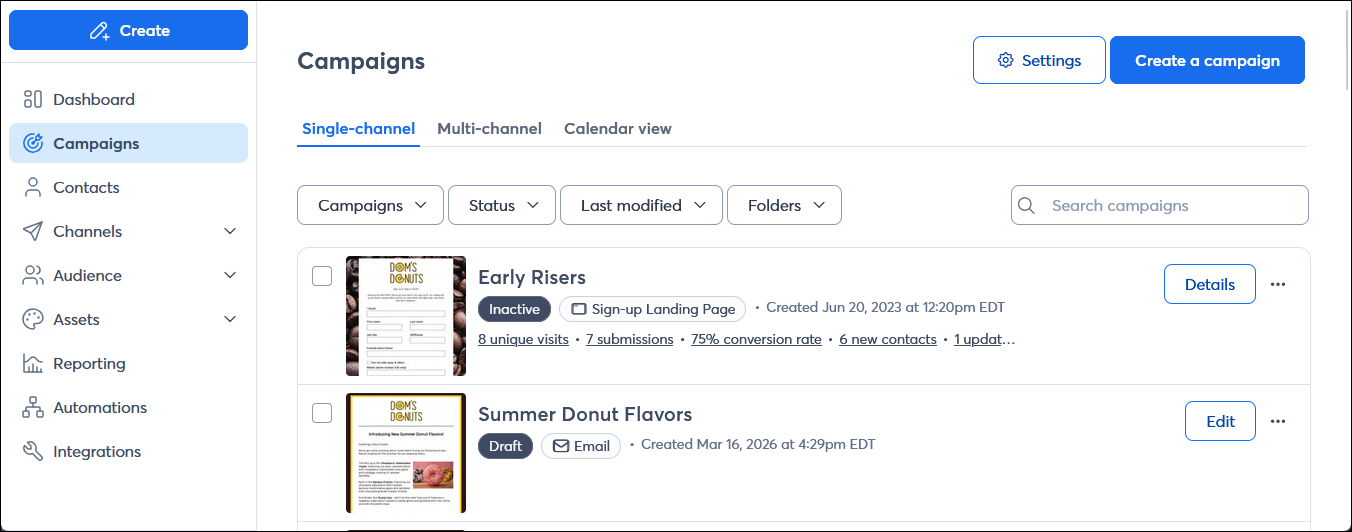This screenshot has width=1352, height=532.
Task: Open campaign Settings
Action: [1039, 60]
